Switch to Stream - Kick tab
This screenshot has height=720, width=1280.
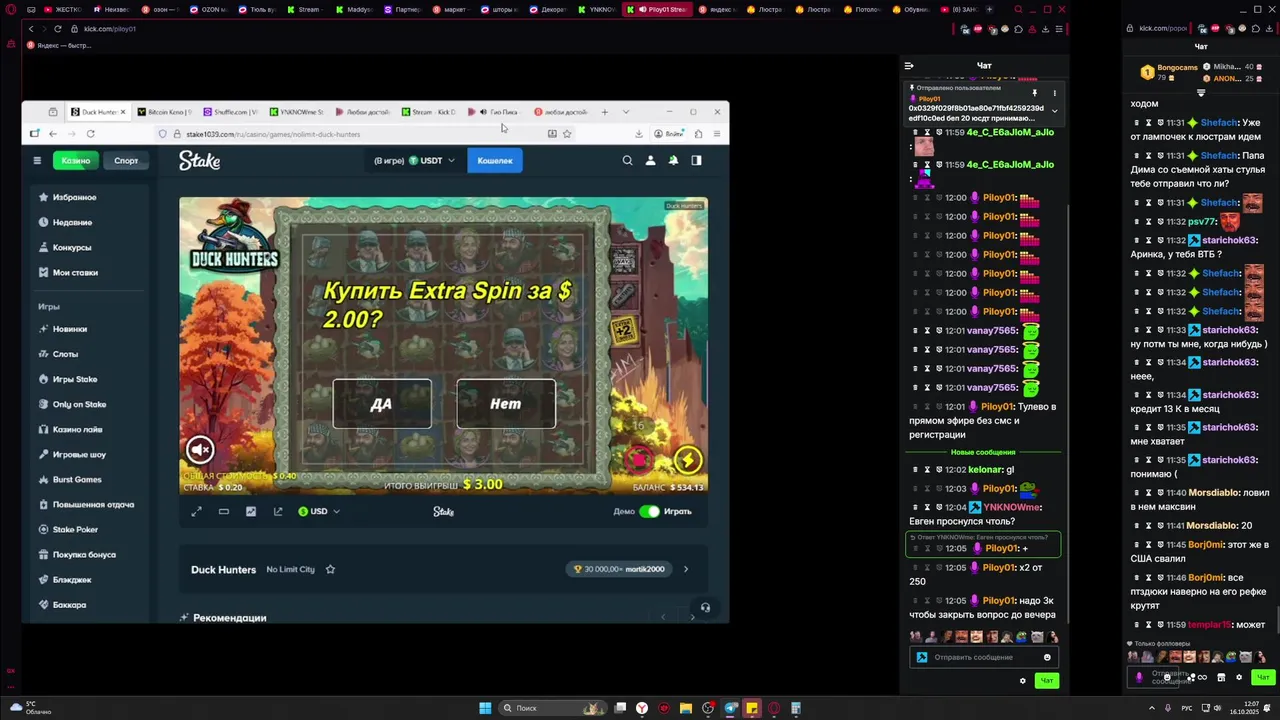pos(429,112)
